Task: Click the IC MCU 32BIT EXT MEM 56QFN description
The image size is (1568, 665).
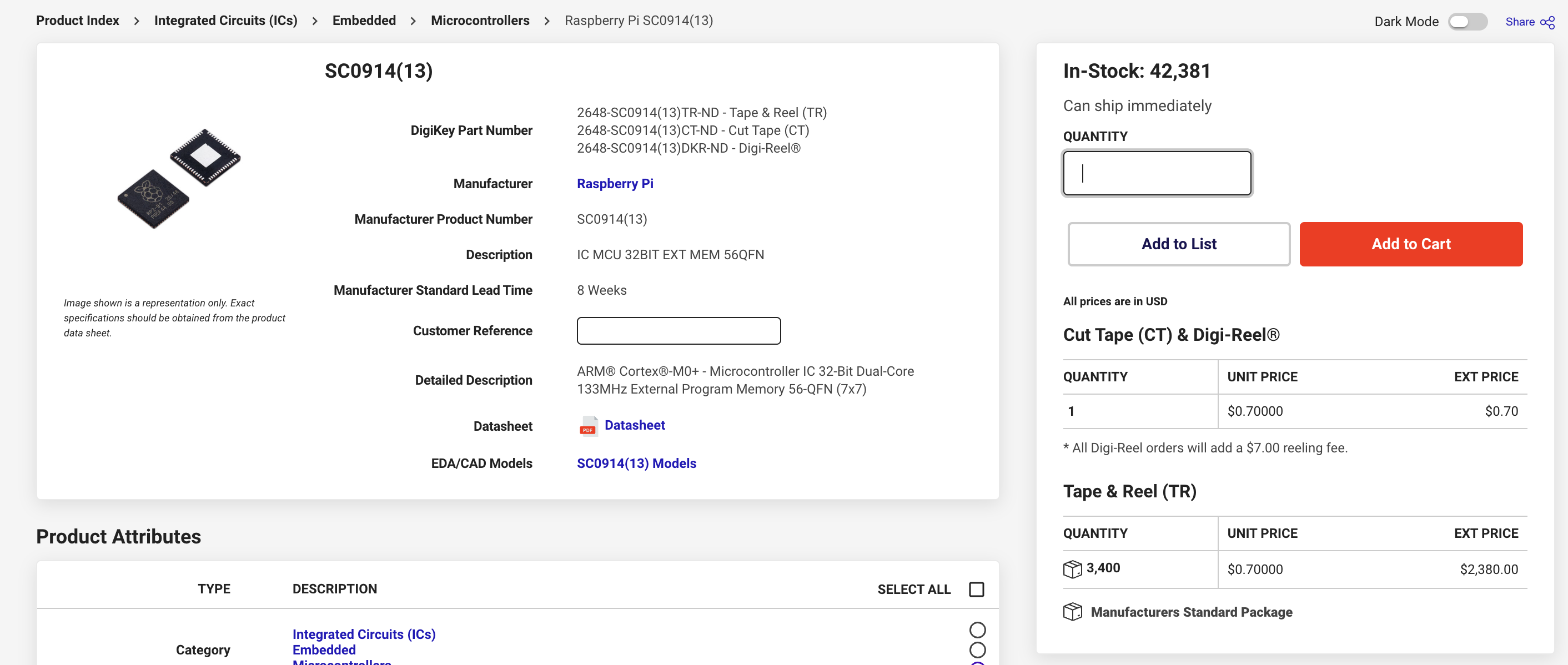Action: click(x=670, y=255)
